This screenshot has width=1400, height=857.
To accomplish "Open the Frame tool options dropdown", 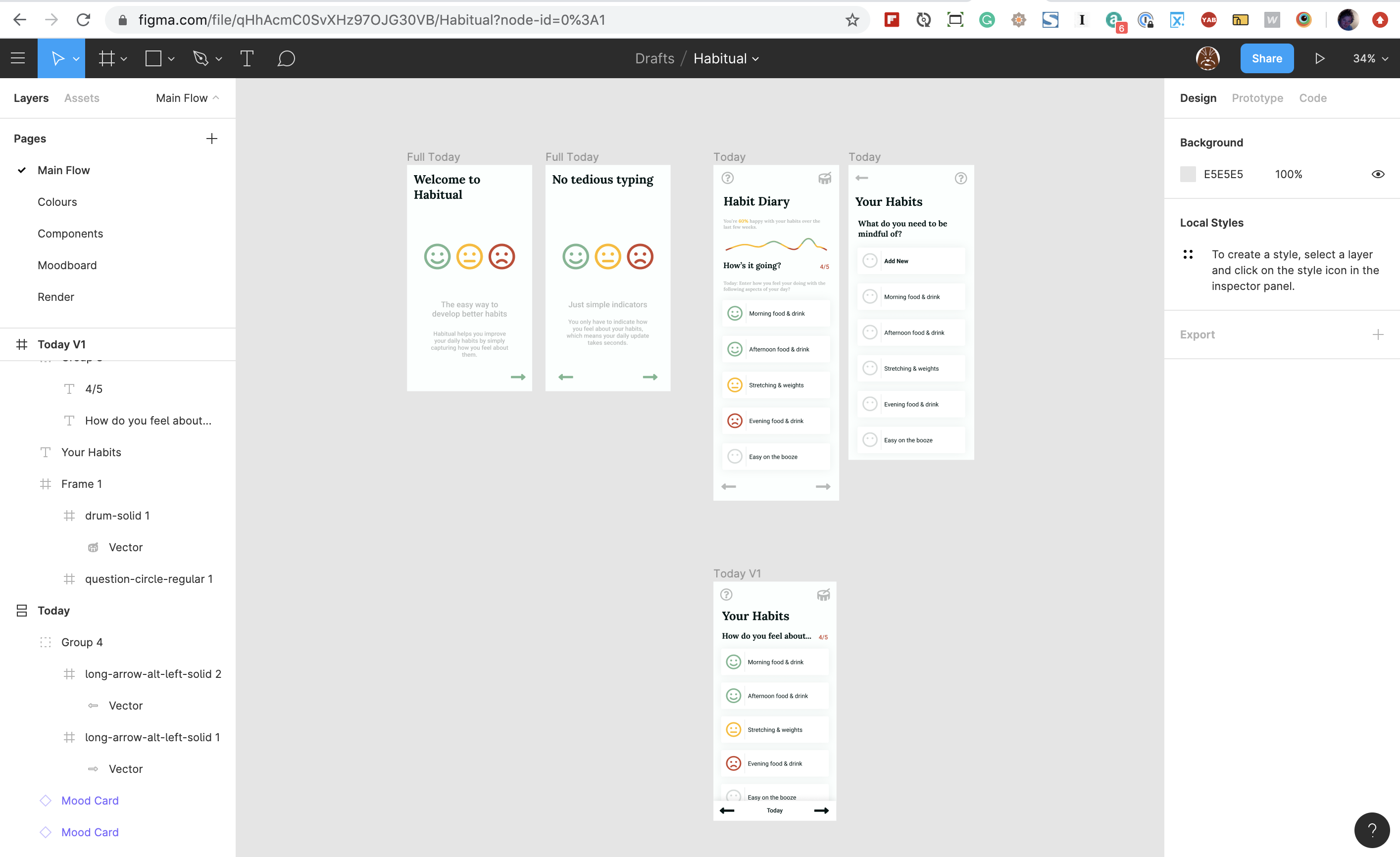I will point(124,59).
